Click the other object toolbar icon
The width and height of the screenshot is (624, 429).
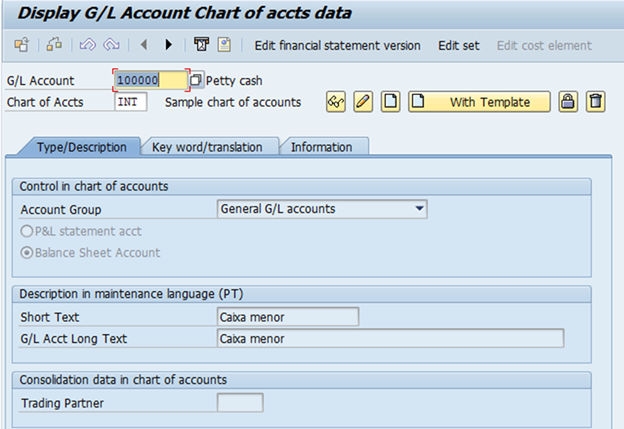[x=21, y=45]
